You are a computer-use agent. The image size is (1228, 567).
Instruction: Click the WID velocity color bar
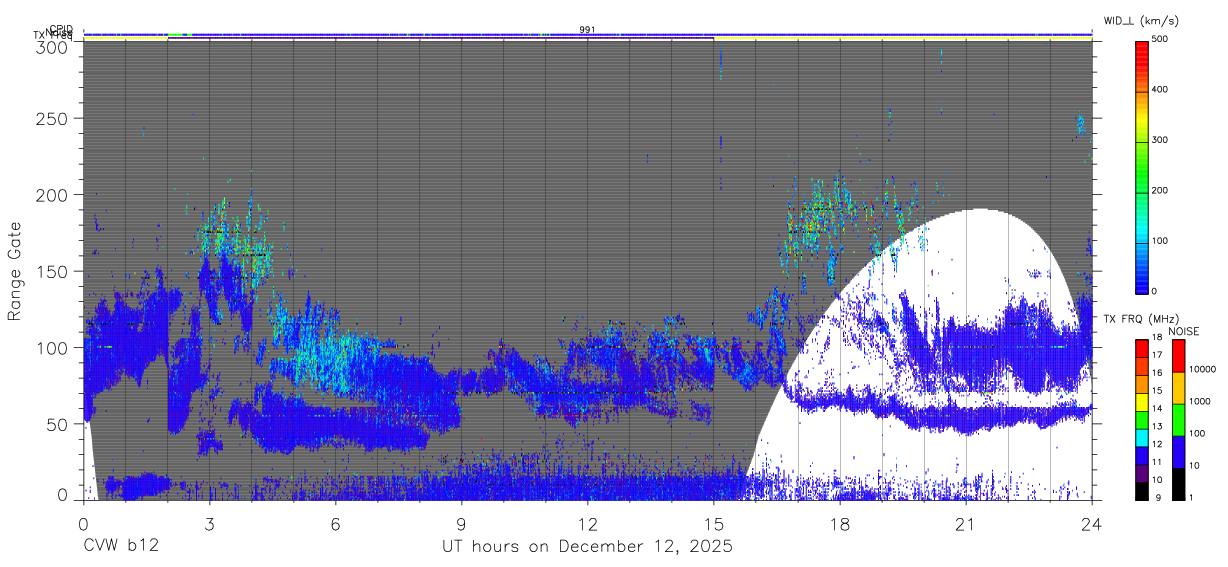1142,166
